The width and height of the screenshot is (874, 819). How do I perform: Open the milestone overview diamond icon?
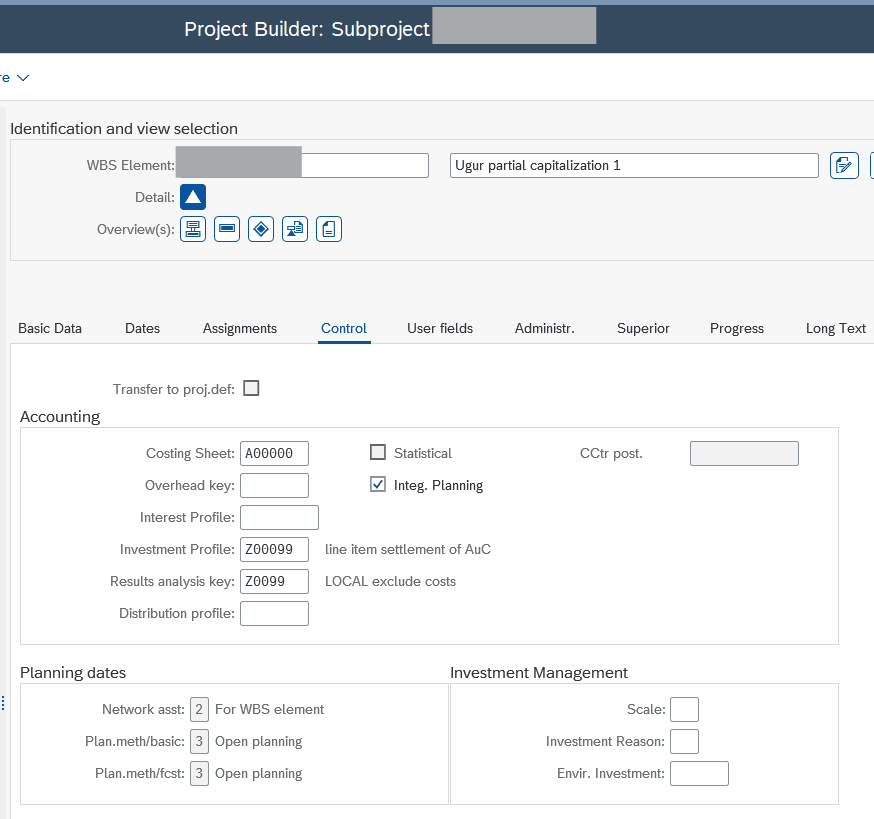[x=261, y=229]
